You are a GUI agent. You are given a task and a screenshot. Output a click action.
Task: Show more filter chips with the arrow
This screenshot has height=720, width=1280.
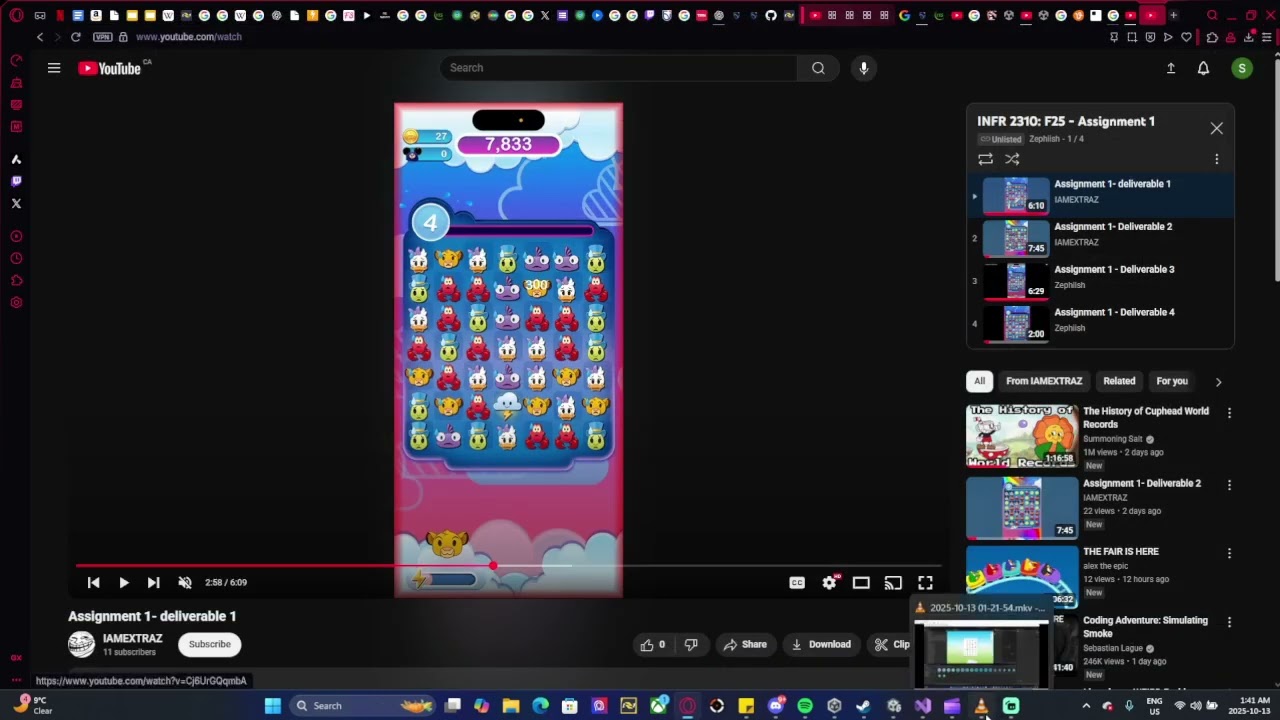click(x=1218, y=381)
